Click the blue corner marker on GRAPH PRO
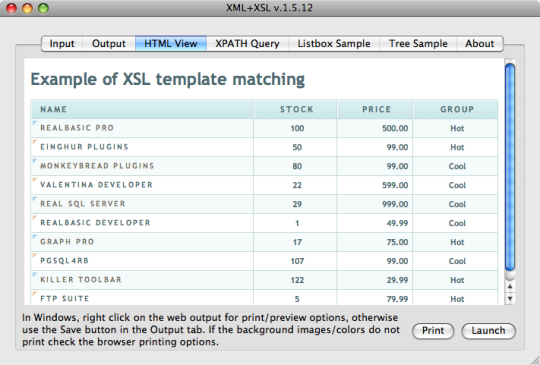Viewport: 540px width, 365px height. point(34,236)
